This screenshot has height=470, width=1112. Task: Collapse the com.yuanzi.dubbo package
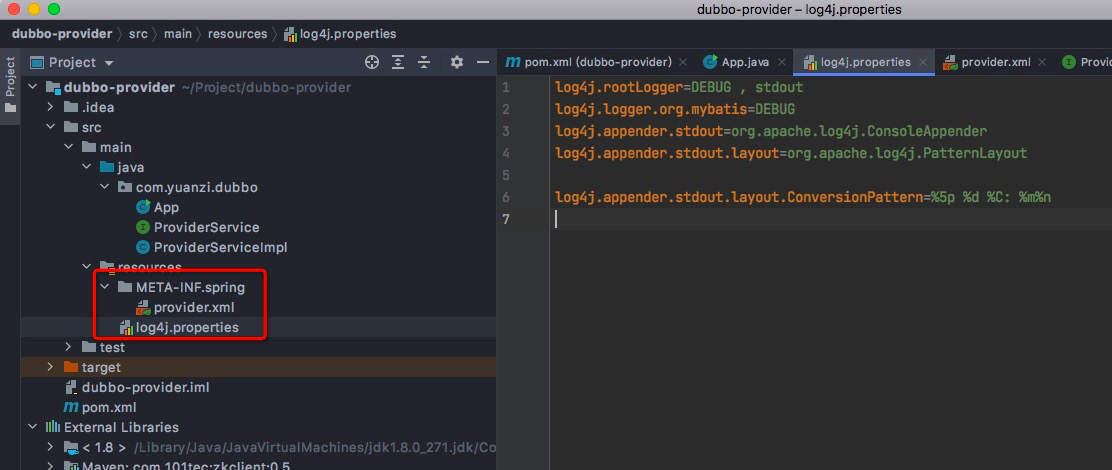click(104, 187)
